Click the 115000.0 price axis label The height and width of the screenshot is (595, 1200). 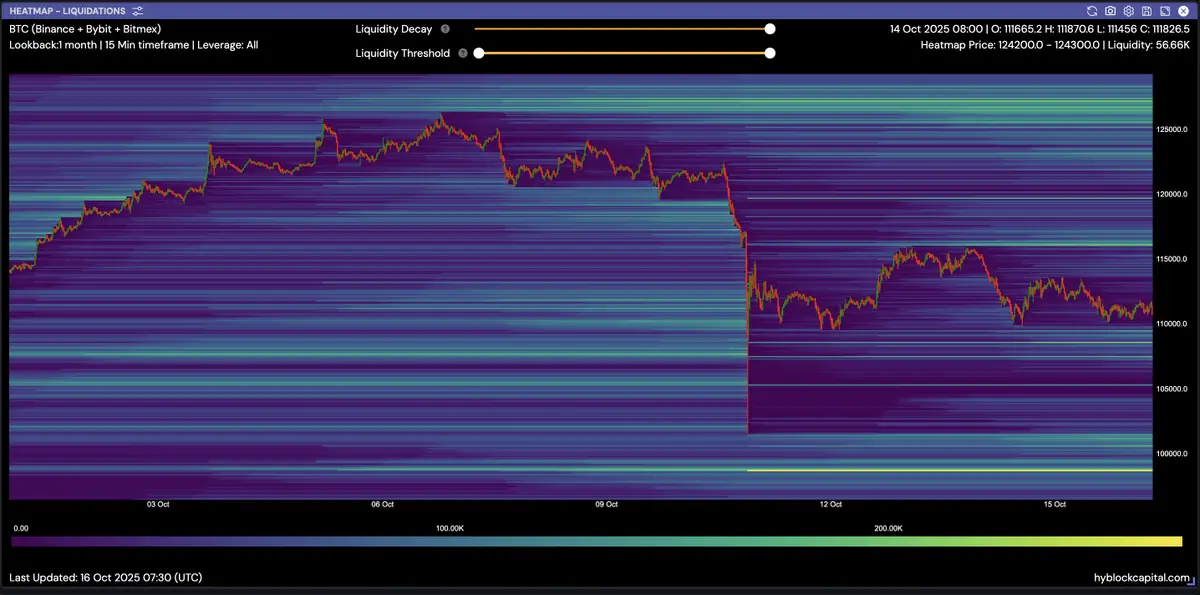click(1173, 259)
